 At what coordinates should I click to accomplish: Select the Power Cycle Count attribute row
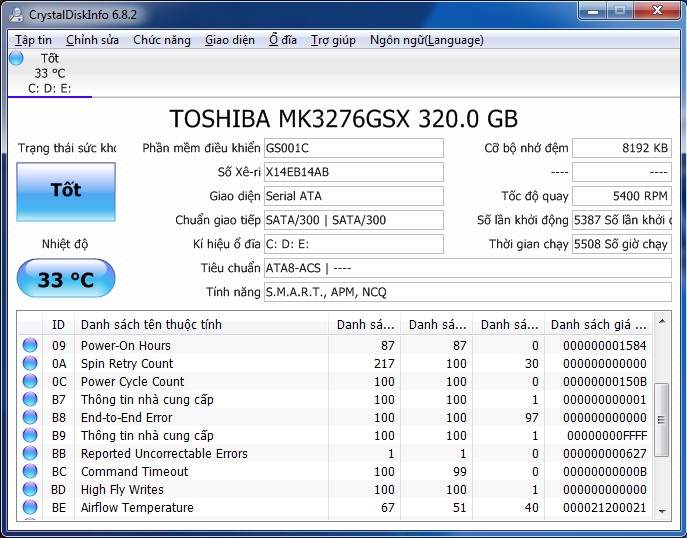(335, 381)
